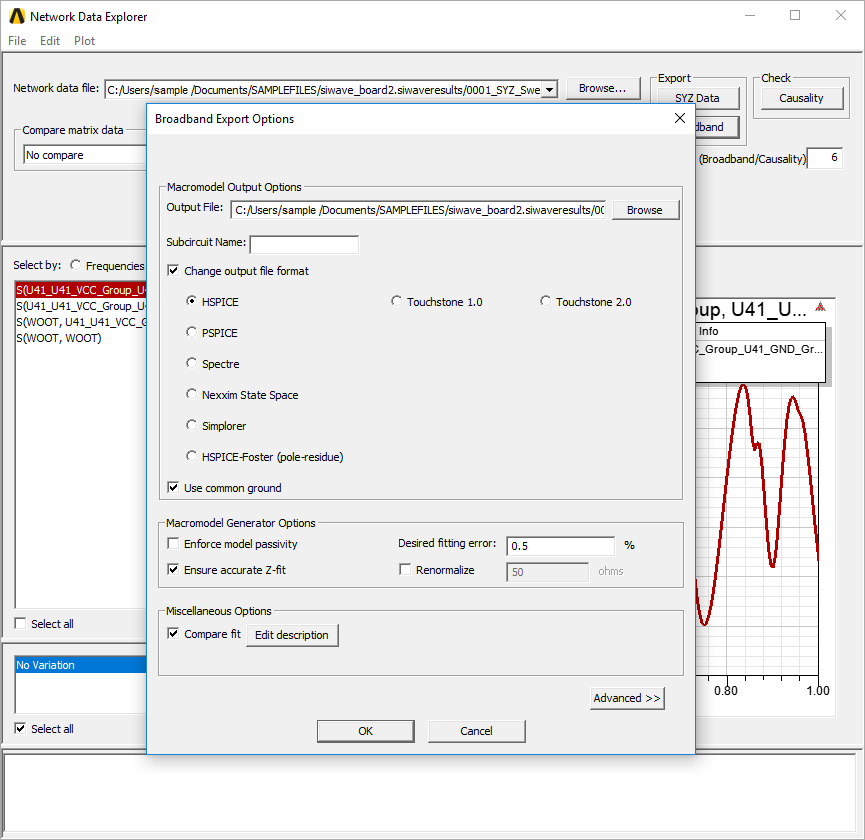
Task: Click the Ansys logo in the title bar
Action: coord(17,16)
